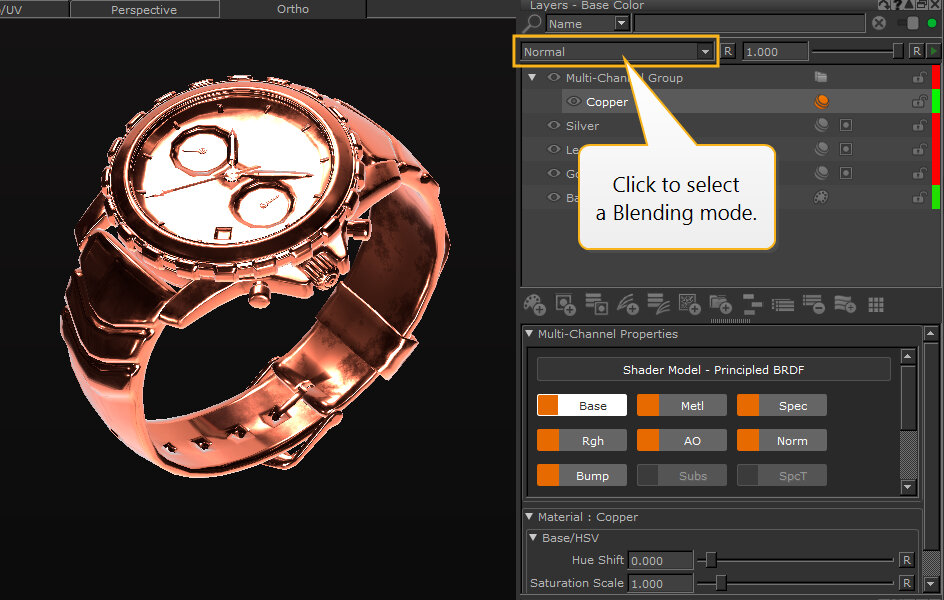
Task: Click the clear search filter X icon
Action: coord(879,23)
